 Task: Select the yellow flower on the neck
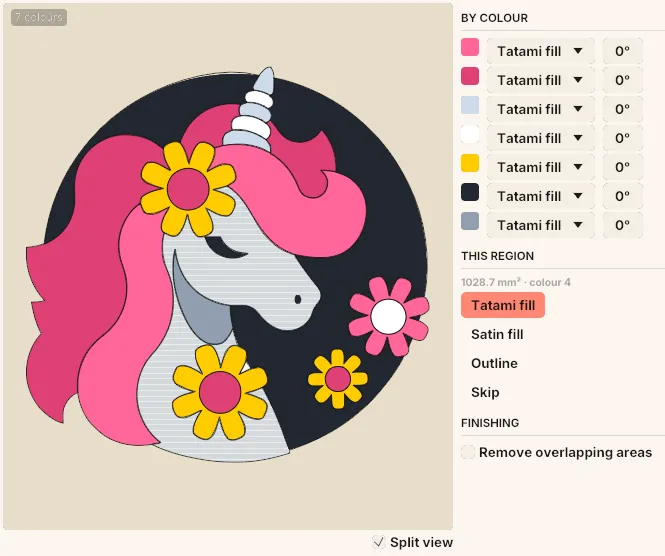[220, 392]
